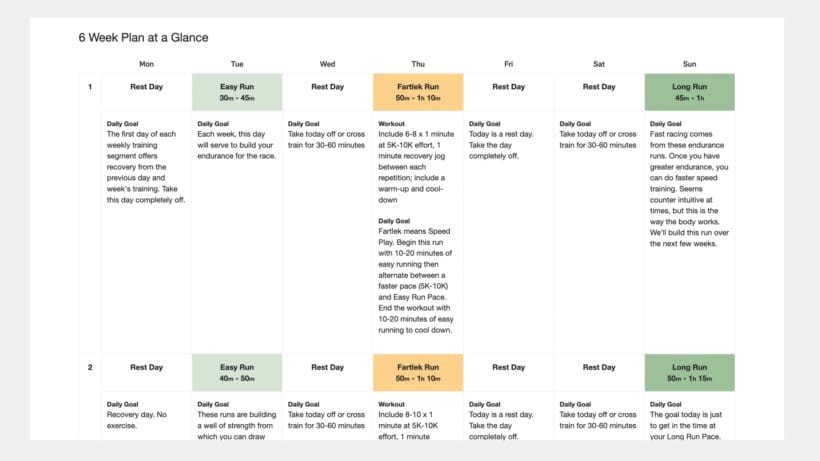Select week 1 Fartlek Run orange block
820x461 pixels.
click(418, 91)
